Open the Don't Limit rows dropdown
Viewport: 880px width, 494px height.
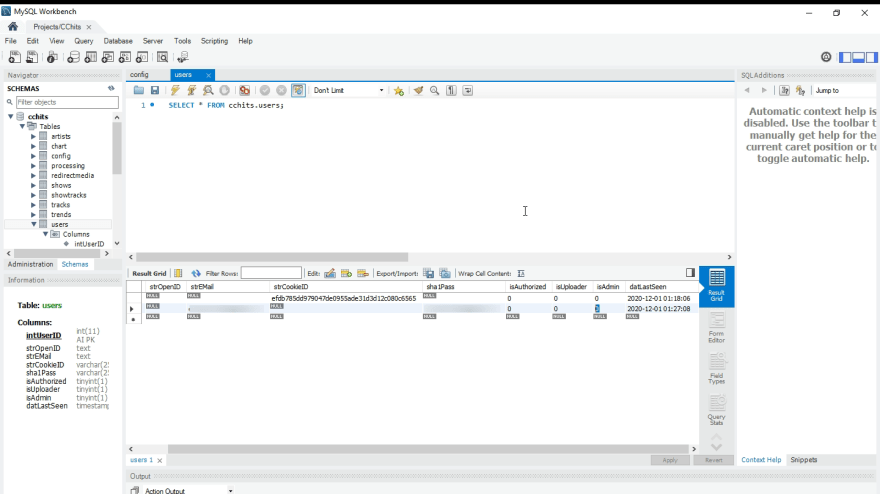(348, 90)
